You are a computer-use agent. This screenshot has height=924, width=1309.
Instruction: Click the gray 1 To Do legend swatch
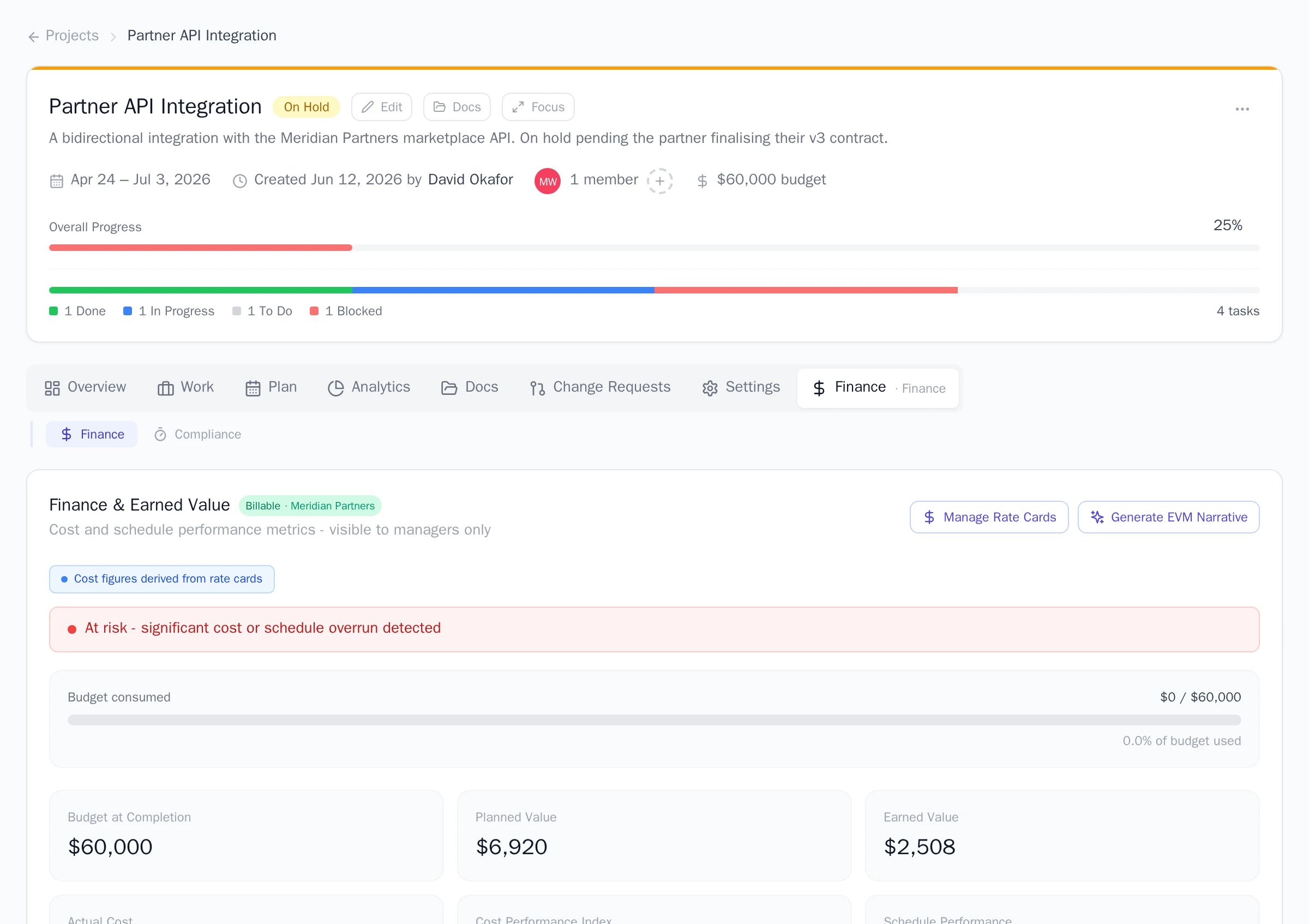(237, 311)
